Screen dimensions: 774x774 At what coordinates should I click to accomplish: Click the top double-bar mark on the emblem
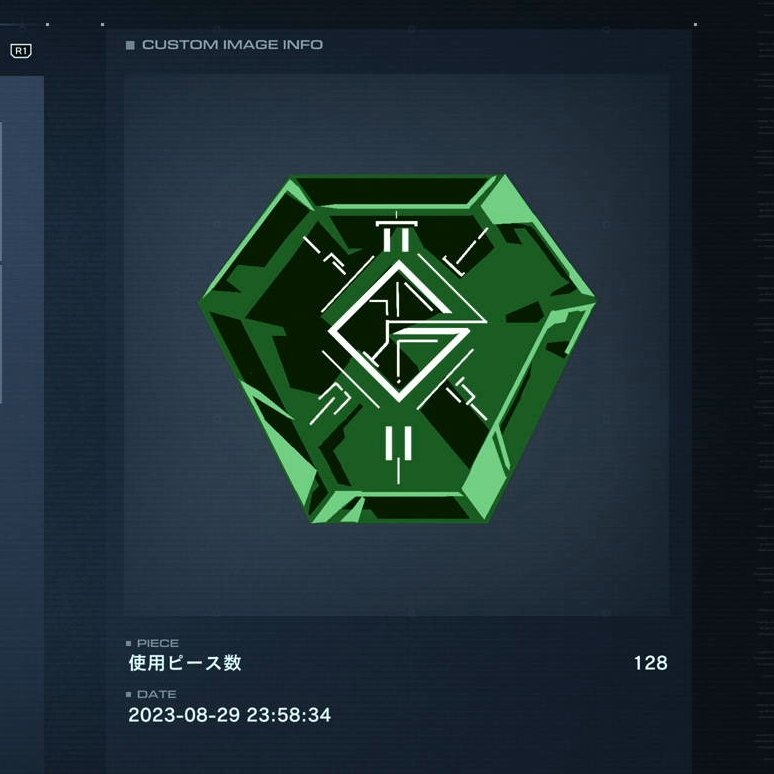[x=396, y=233]
